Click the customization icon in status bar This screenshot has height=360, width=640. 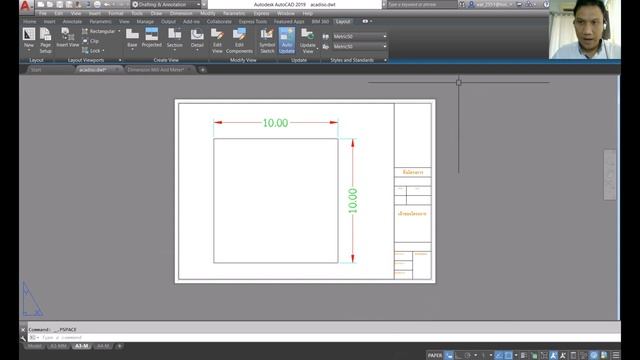pyautogui.click(x=616, y=356)
